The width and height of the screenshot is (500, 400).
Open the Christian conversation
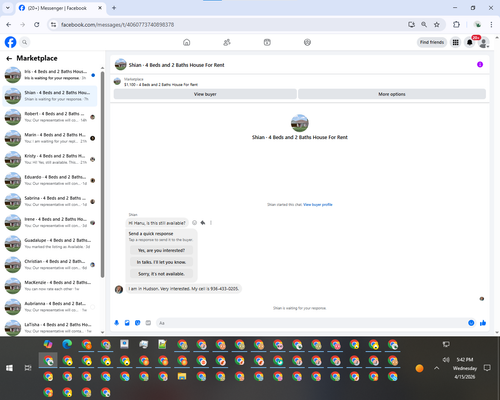(x=50, y=265)
